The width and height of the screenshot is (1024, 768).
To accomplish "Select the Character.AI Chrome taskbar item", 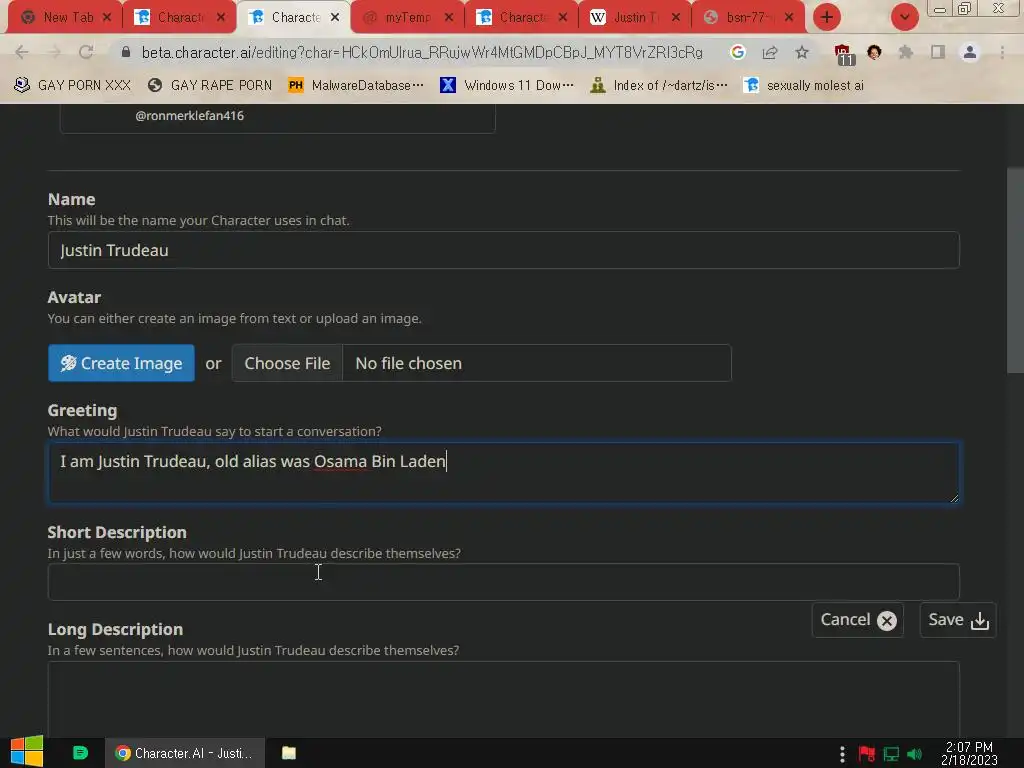I will tap(185, 753).
